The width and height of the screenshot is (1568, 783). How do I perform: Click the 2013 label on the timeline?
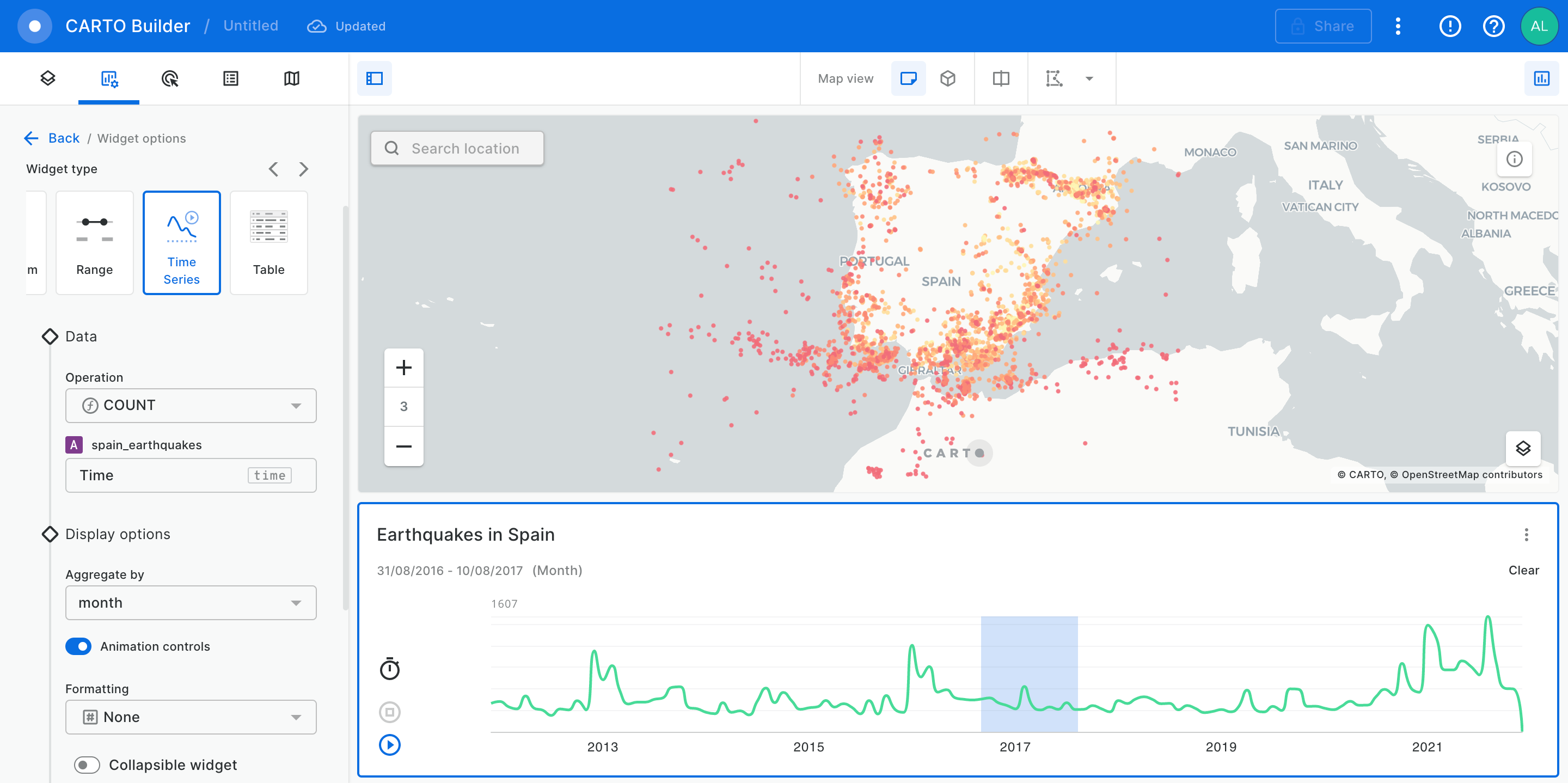click(x=602, y=747)
